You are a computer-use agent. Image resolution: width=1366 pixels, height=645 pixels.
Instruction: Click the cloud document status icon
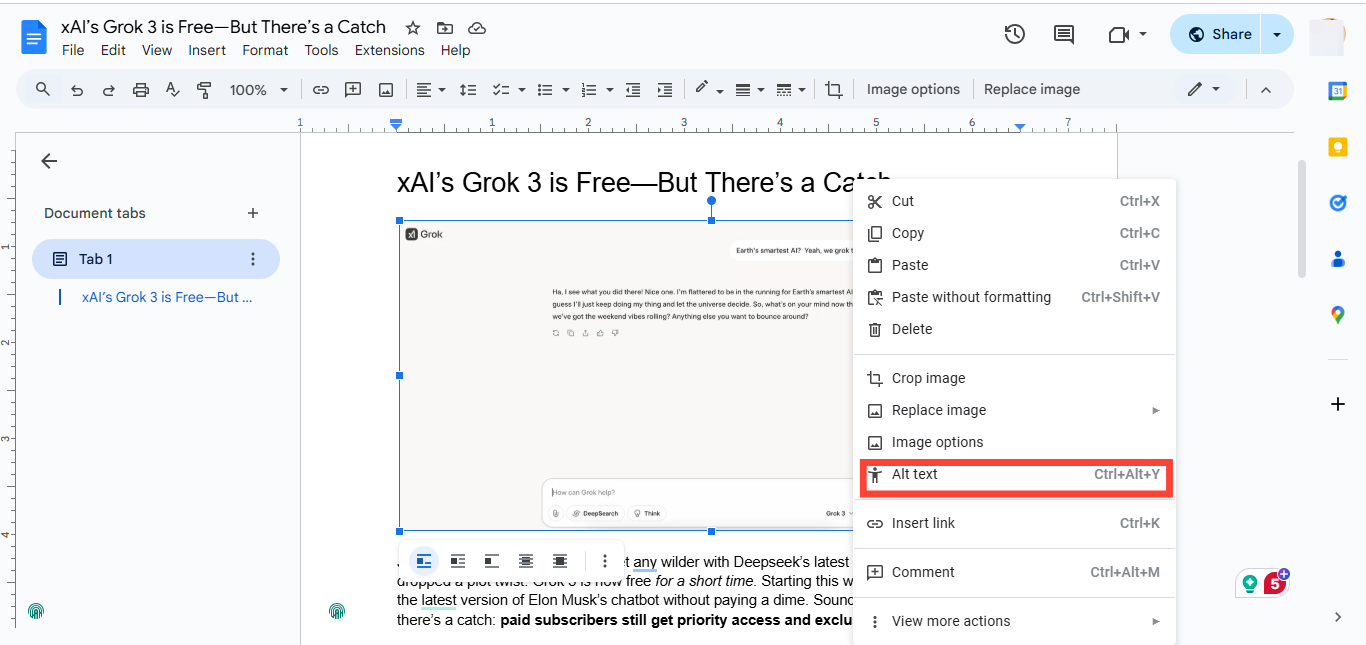477,28
